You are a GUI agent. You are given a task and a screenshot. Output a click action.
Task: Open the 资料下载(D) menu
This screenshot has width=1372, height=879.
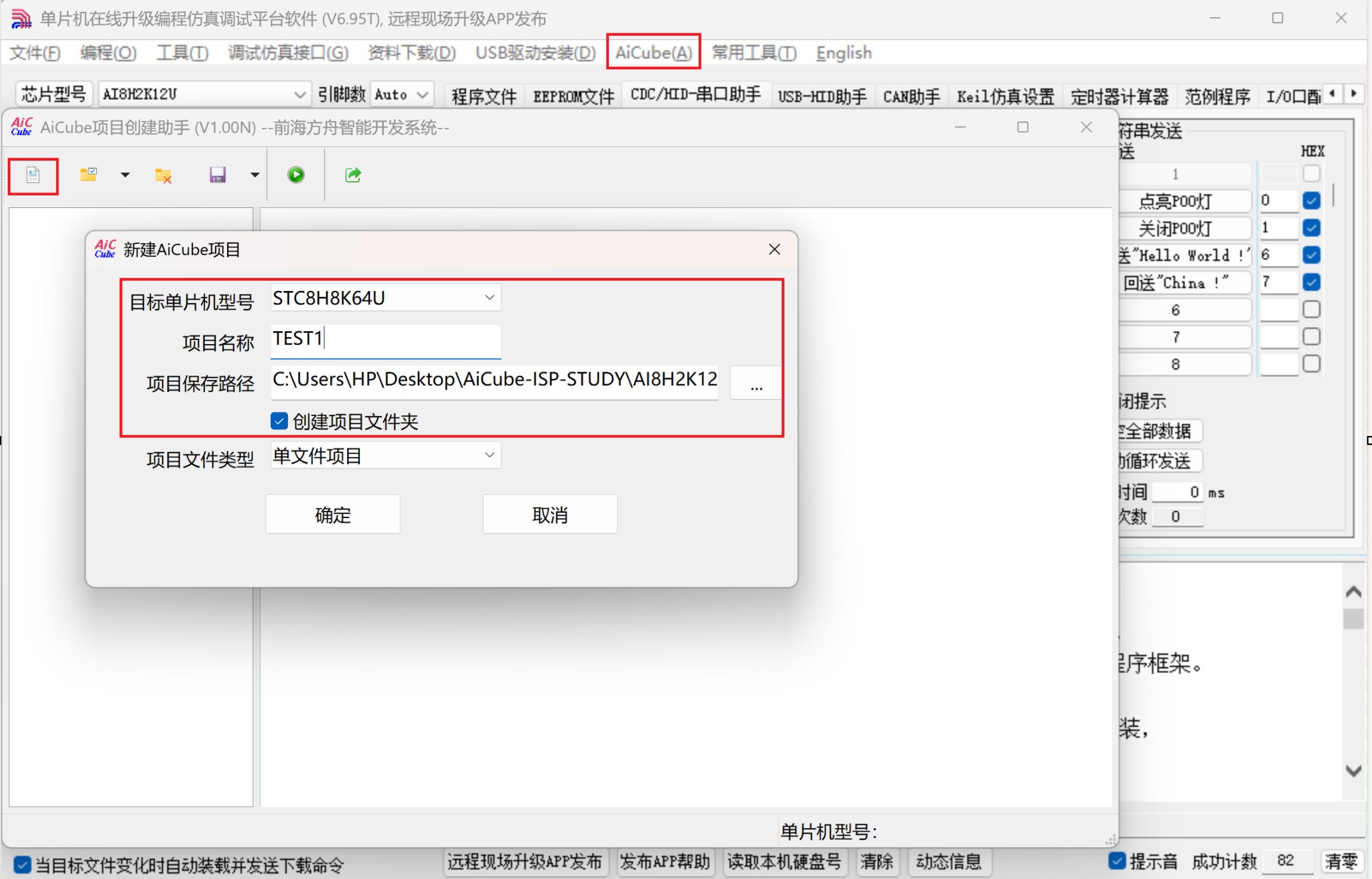(x=412, y=53)
